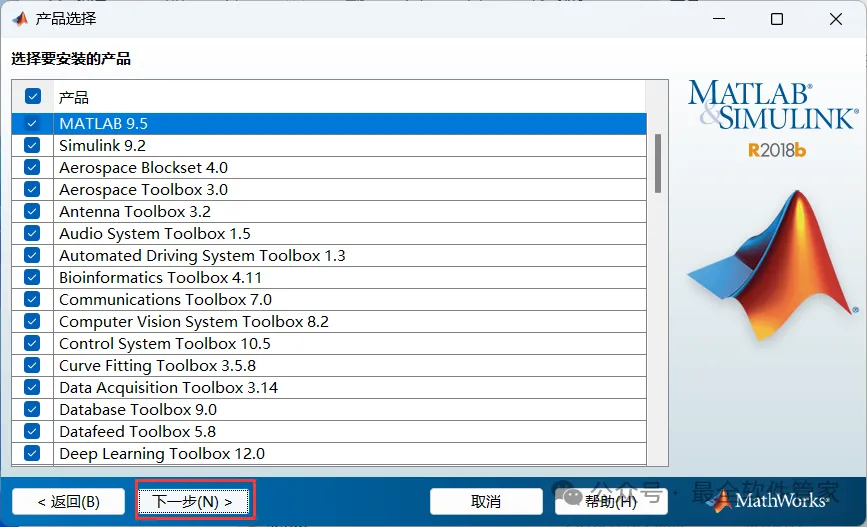The image size is (867, 527).
Task: Toggle the select-all 产品 header checkbox
Action: click(33, 96)
